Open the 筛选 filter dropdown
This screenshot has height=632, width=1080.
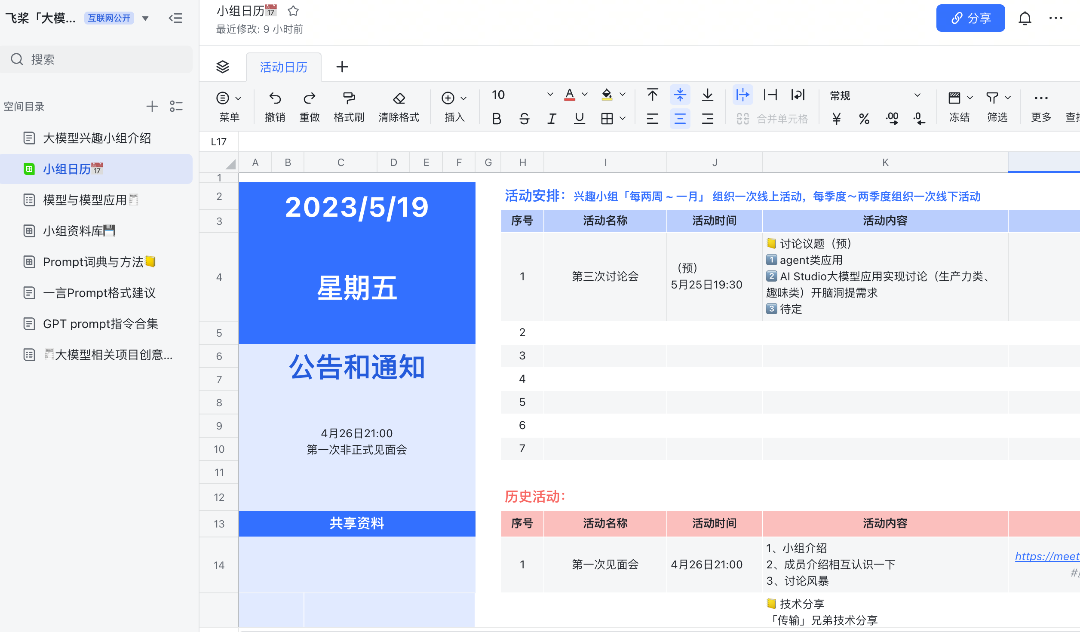pos(997,106)
